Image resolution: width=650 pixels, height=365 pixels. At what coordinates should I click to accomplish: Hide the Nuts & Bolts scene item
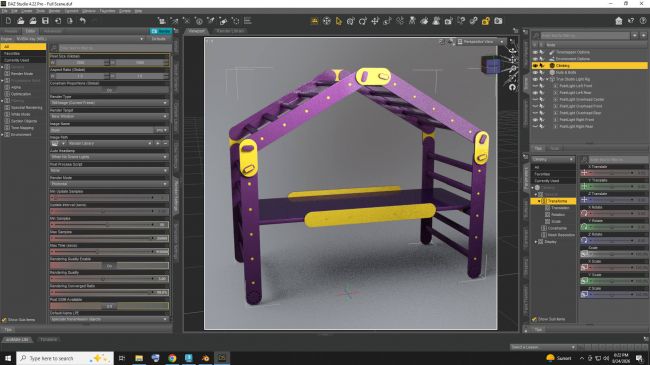coord(535,72)
